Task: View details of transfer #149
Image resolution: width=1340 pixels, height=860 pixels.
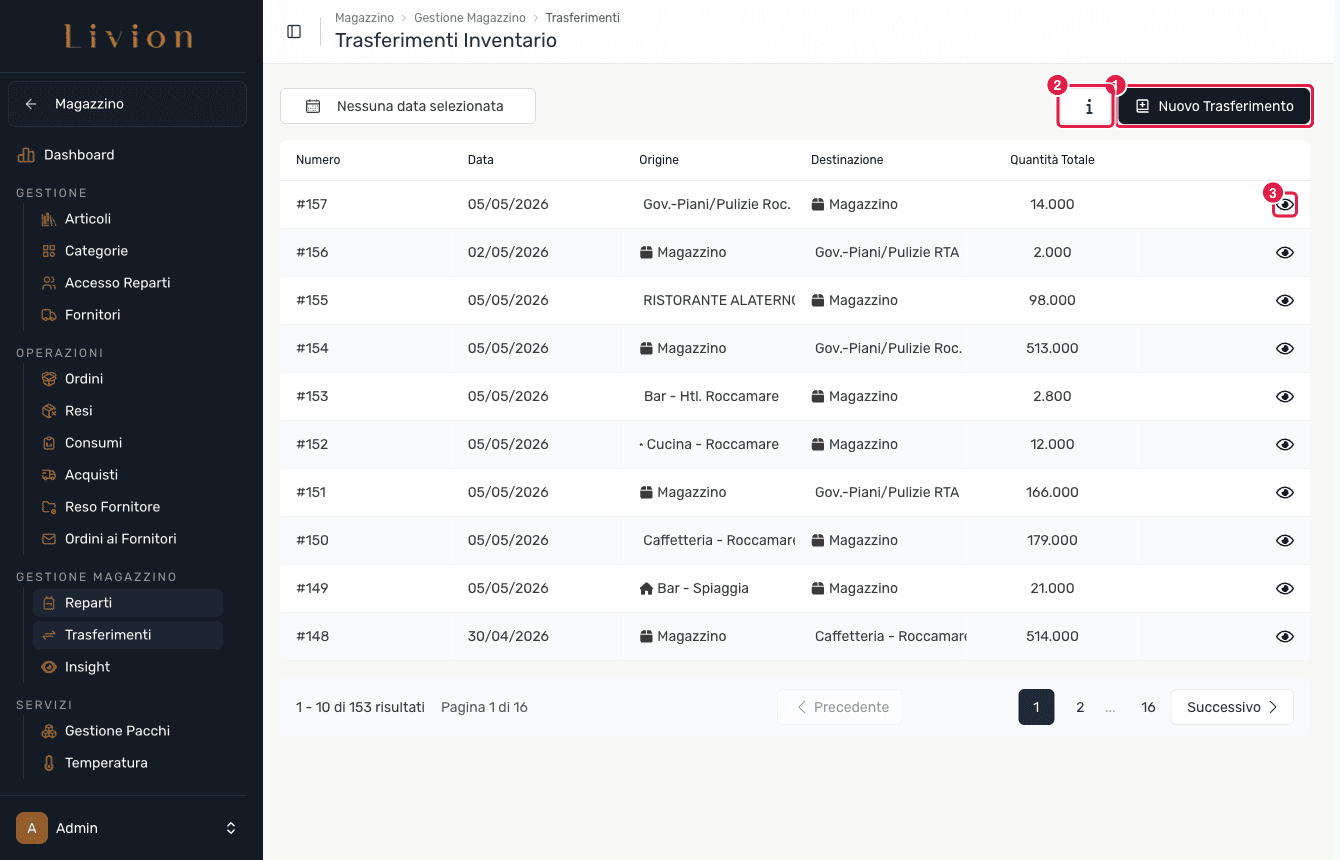Action: pyautogui.click(x=1285, y=588)
